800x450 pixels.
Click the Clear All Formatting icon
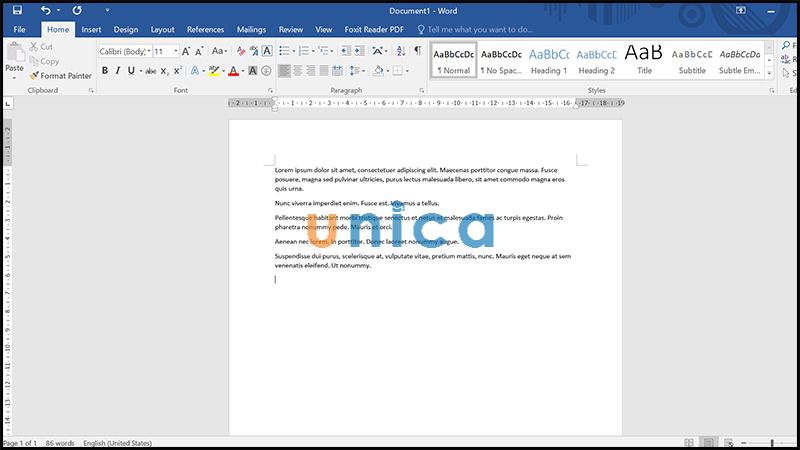[241, 51]
